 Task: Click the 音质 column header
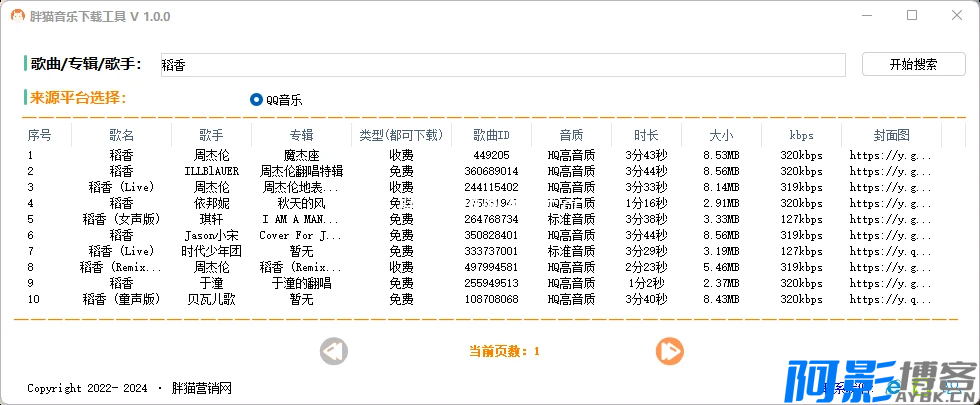point(571,135)
